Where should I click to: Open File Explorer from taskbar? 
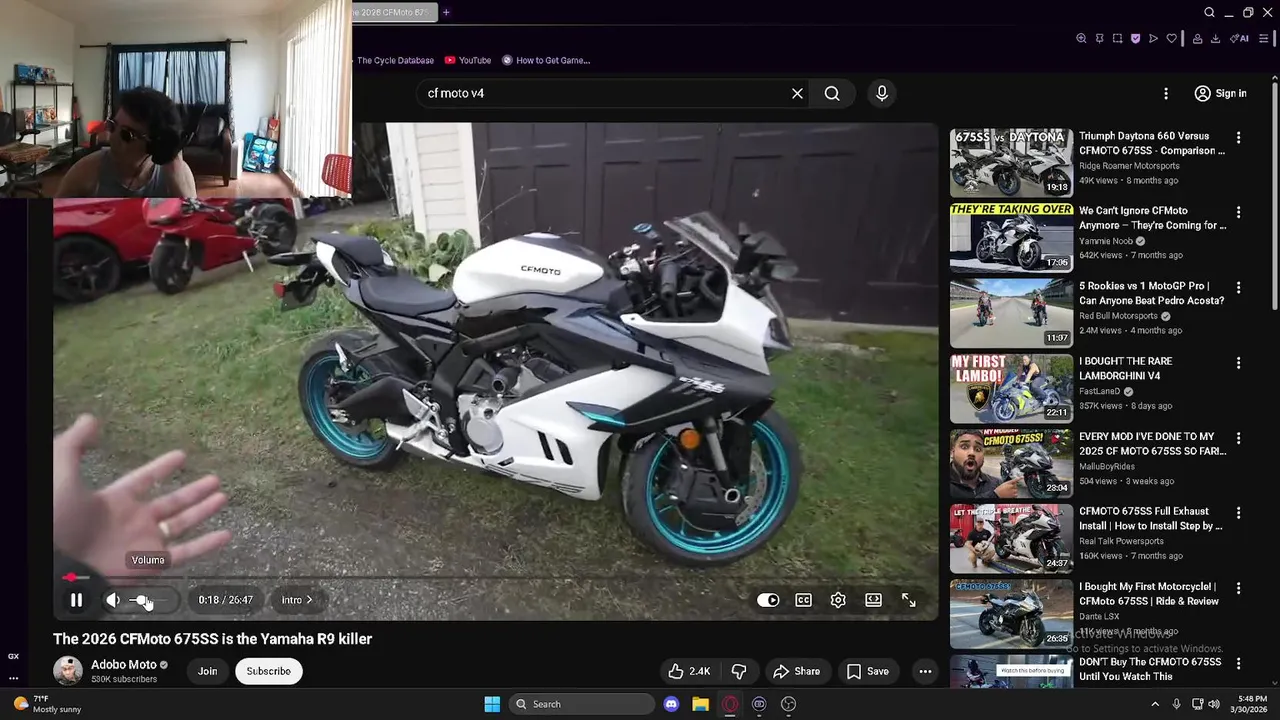coord(700,704)
